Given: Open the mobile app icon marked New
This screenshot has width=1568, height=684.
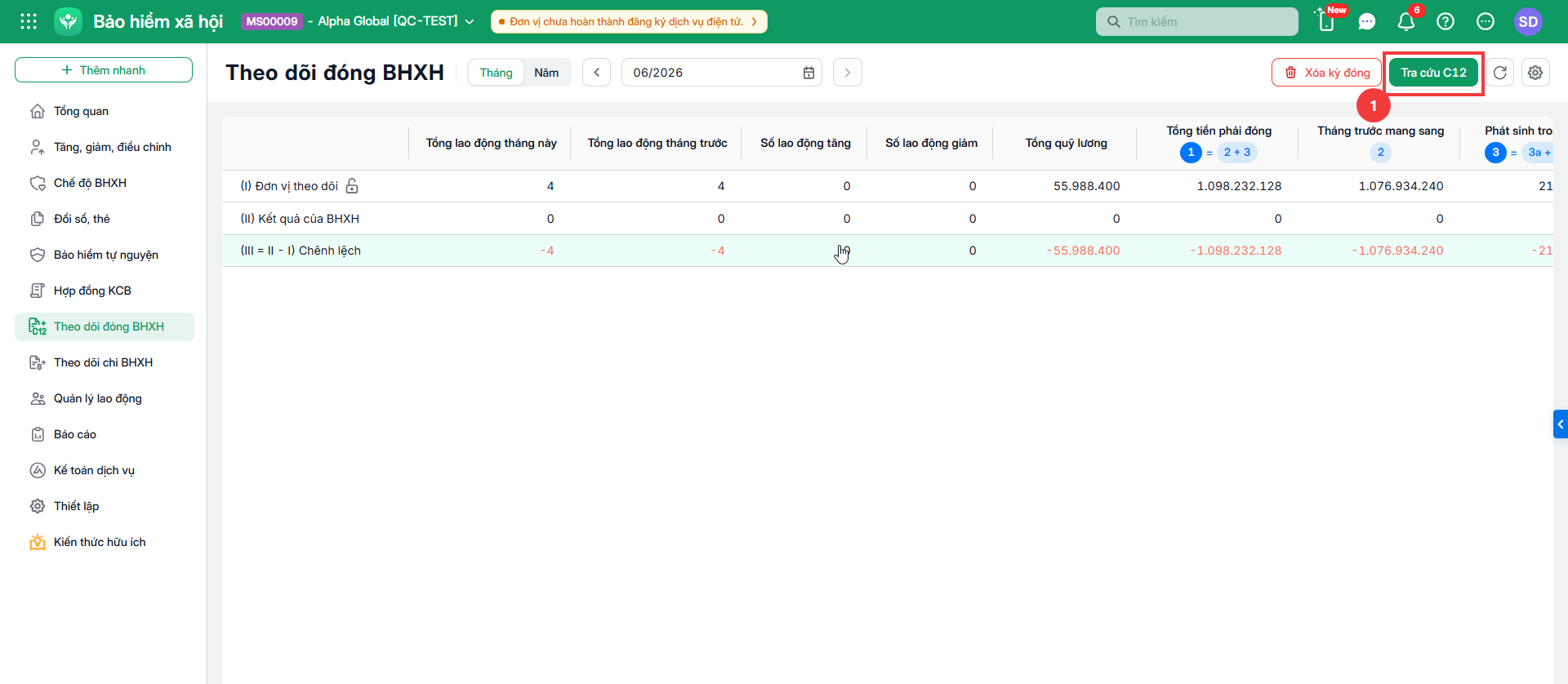Looking at the screenshot, I should (1327, 21).
